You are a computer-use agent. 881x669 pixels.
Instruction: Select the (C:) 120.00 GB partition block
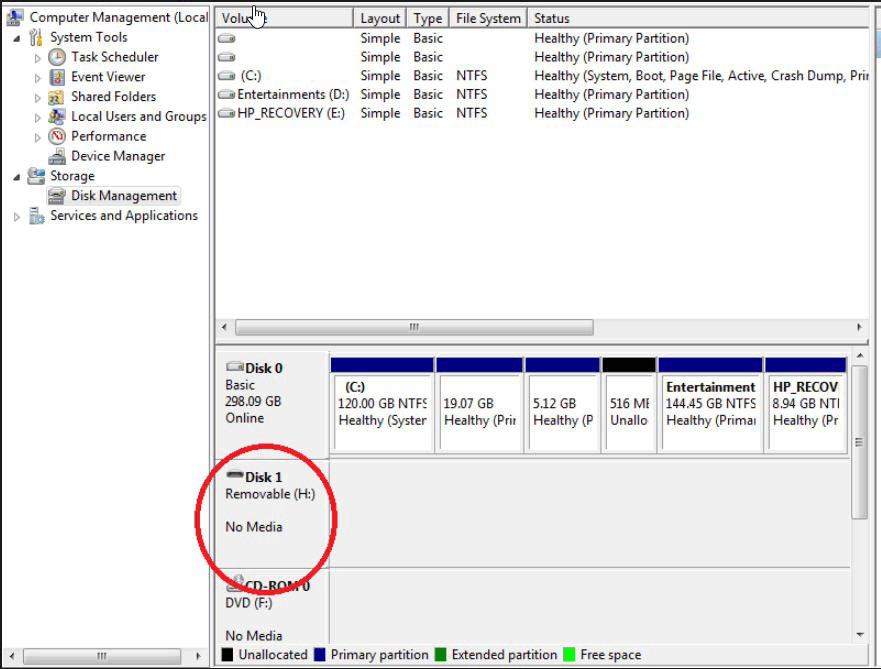click(382, 404)
